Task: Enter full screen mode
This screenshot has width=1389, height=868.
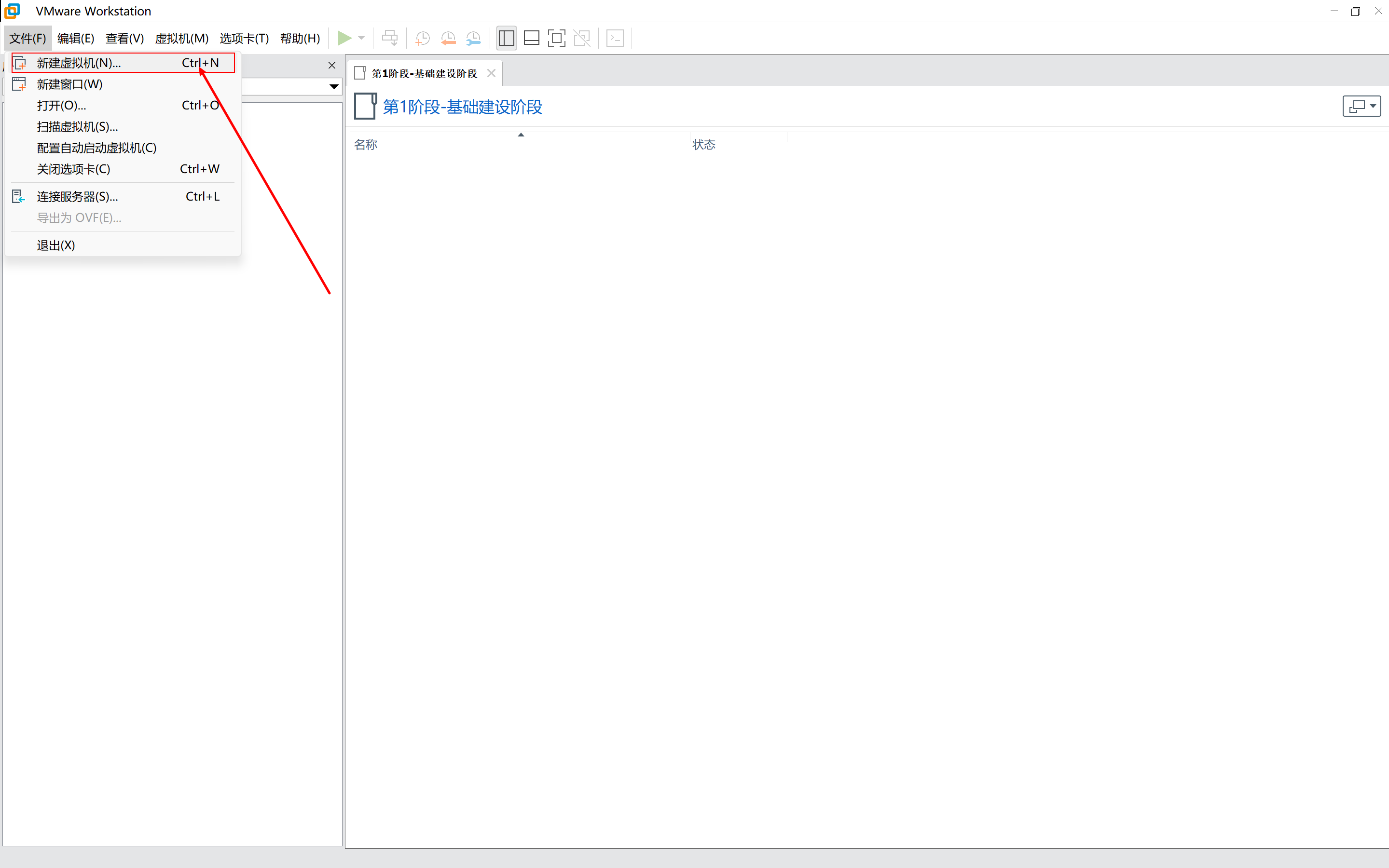Action: (x=556, y=39)
